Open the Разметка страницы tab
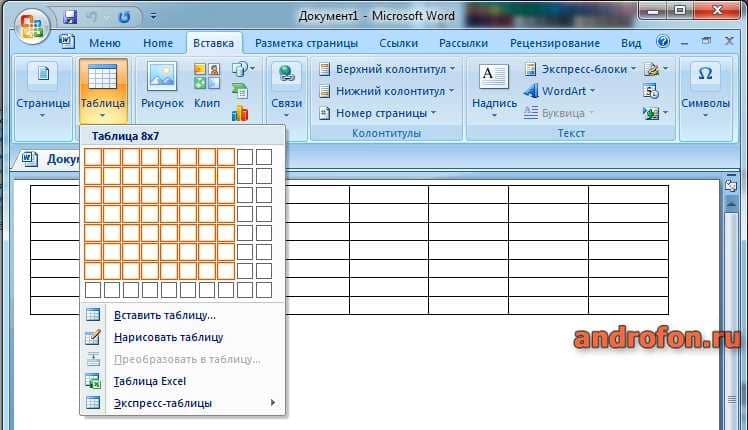Screen dimensions: 748x430 click(306, 43)
